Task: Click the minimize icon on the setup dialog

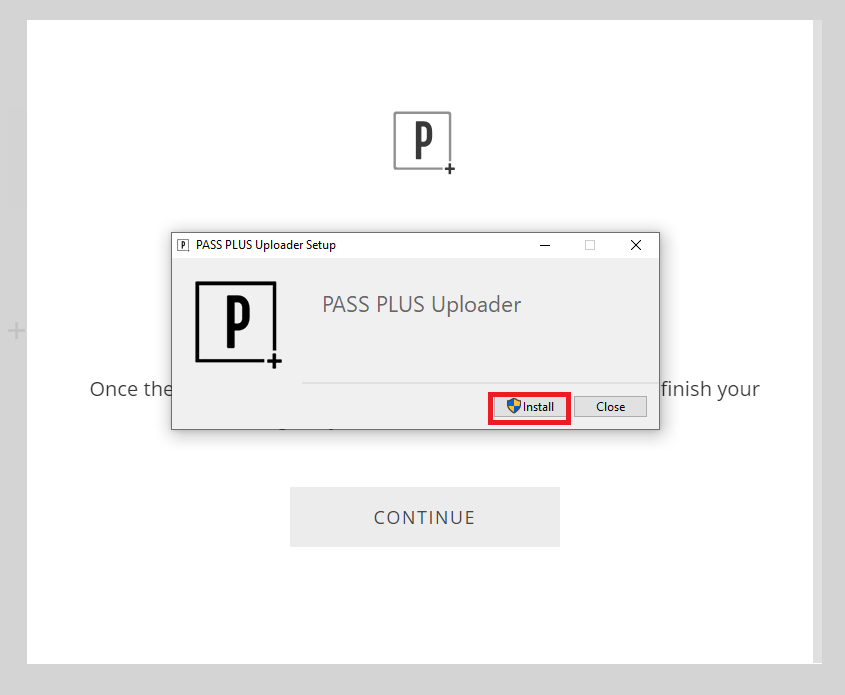Action: coord(545,244)
